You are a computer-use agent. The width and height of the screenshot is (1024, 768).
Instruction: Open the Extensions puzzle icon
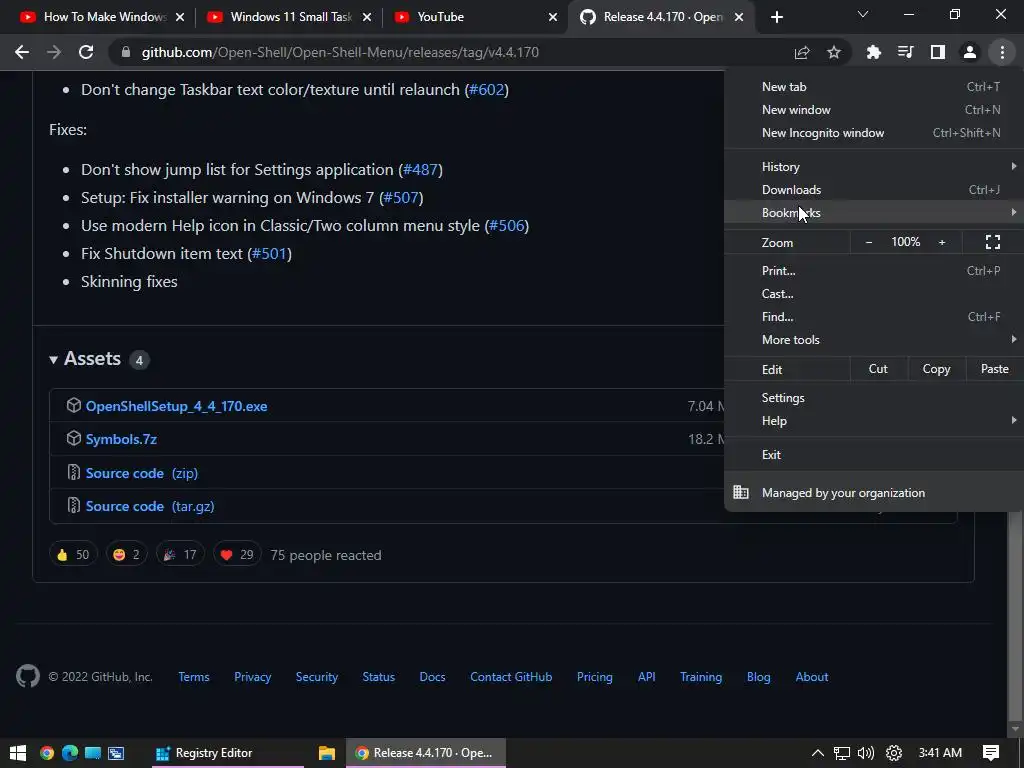click(874, 52)
